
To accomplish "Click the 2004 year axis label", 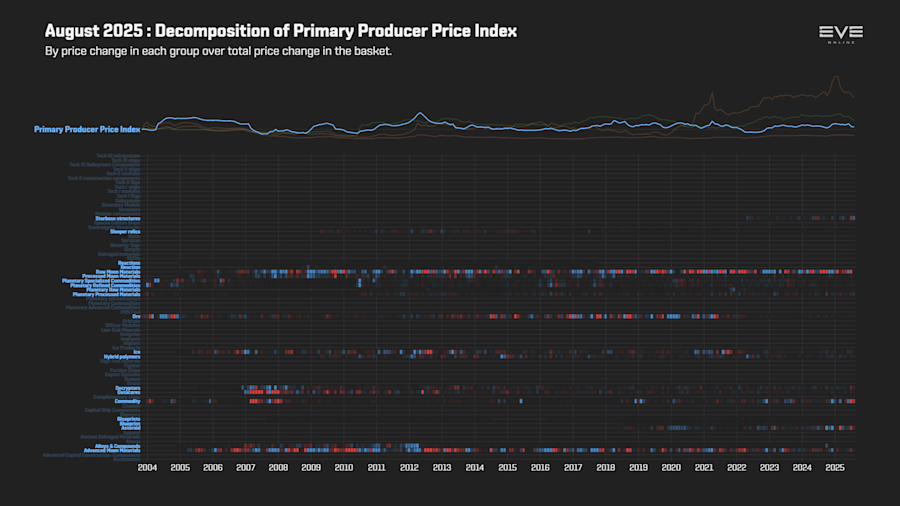I will pos(148,468).
